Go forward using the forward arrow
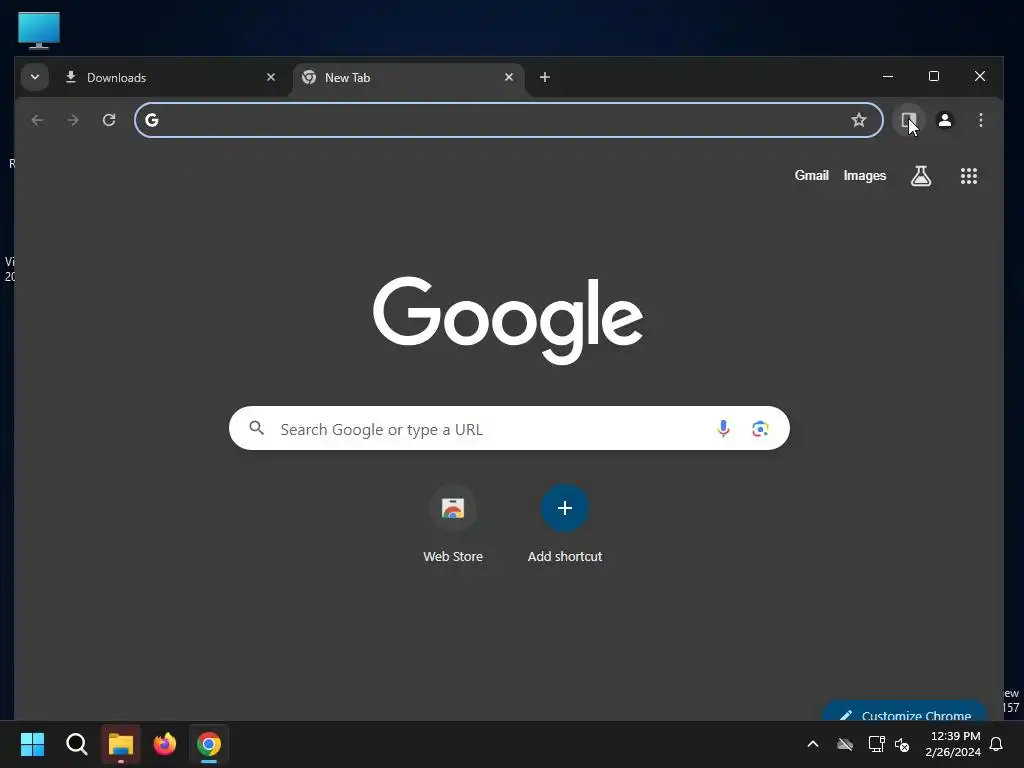 (73, 120)
